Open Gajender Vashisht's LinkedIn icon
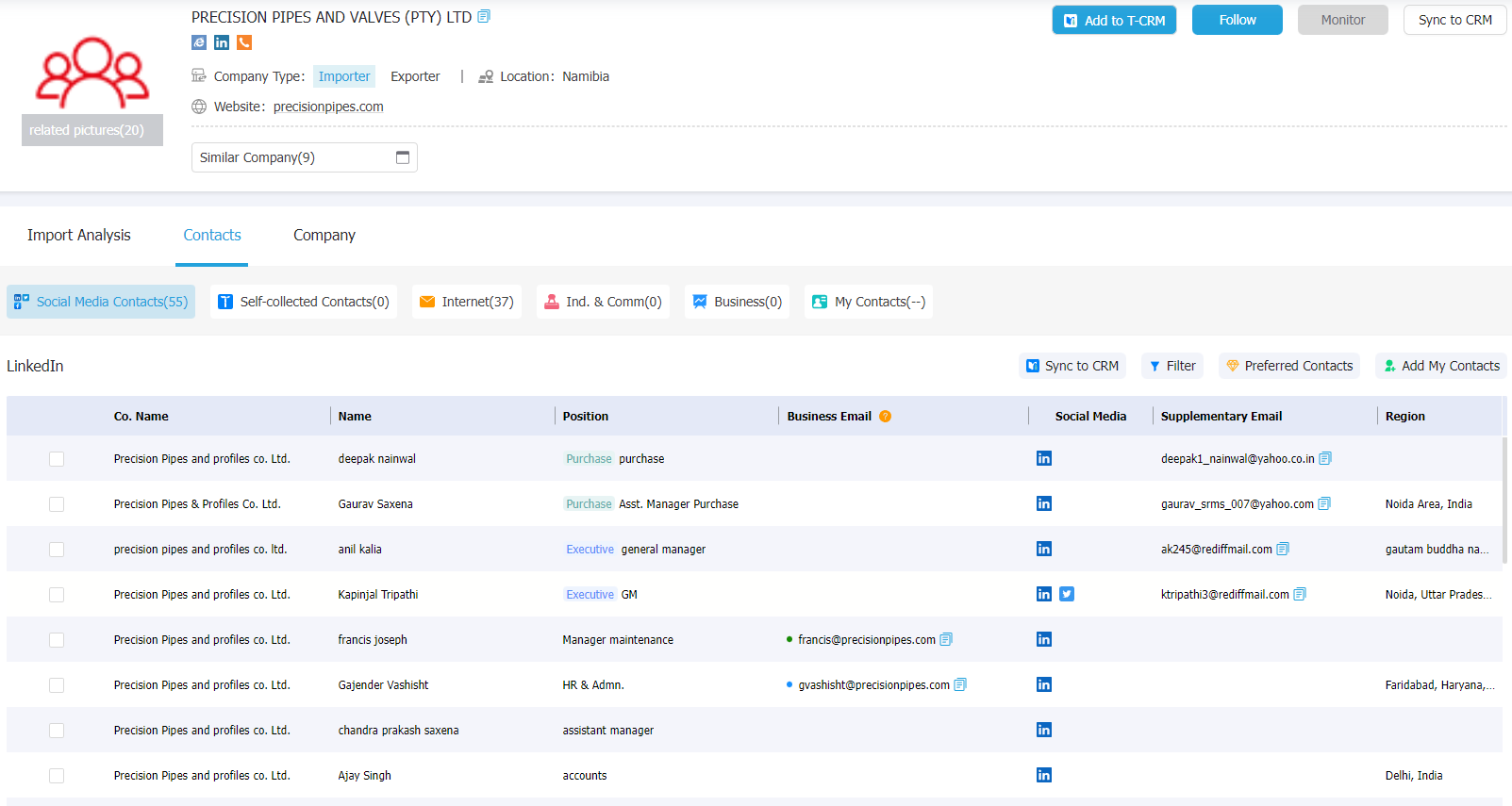 pyautogui.click(x=1044, y=684)
